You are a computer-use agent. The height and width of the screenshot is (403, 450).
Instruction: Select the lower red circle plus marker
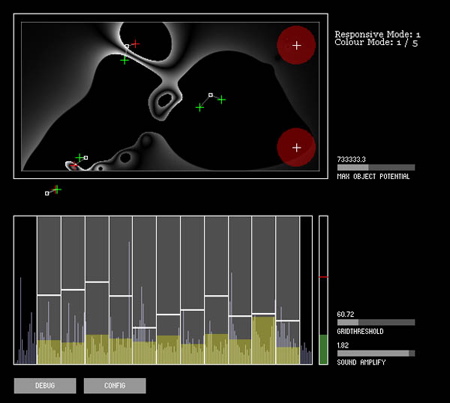pos(296,148)
